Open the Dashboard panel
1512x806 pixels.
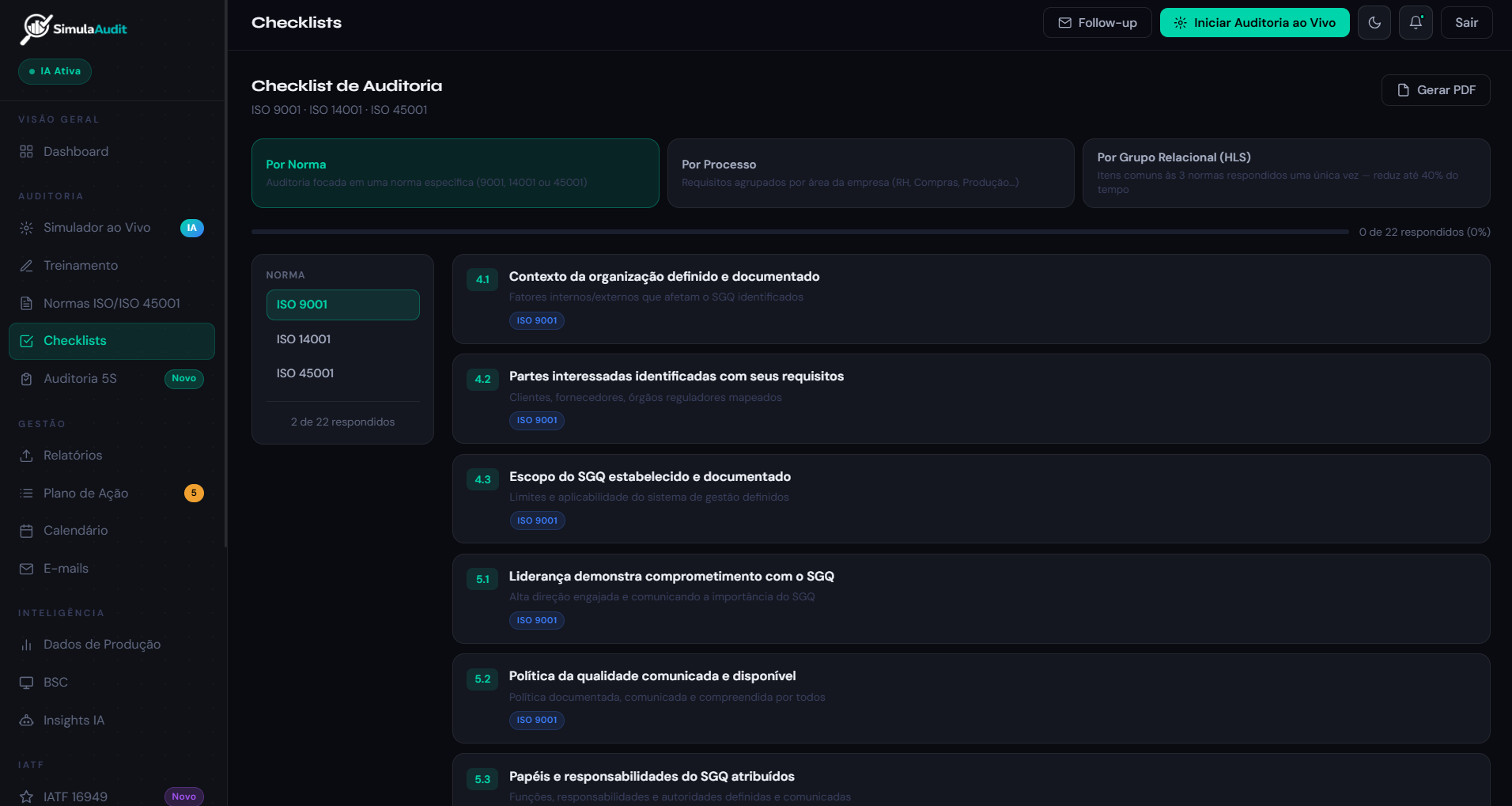click(x=75, y=151)
